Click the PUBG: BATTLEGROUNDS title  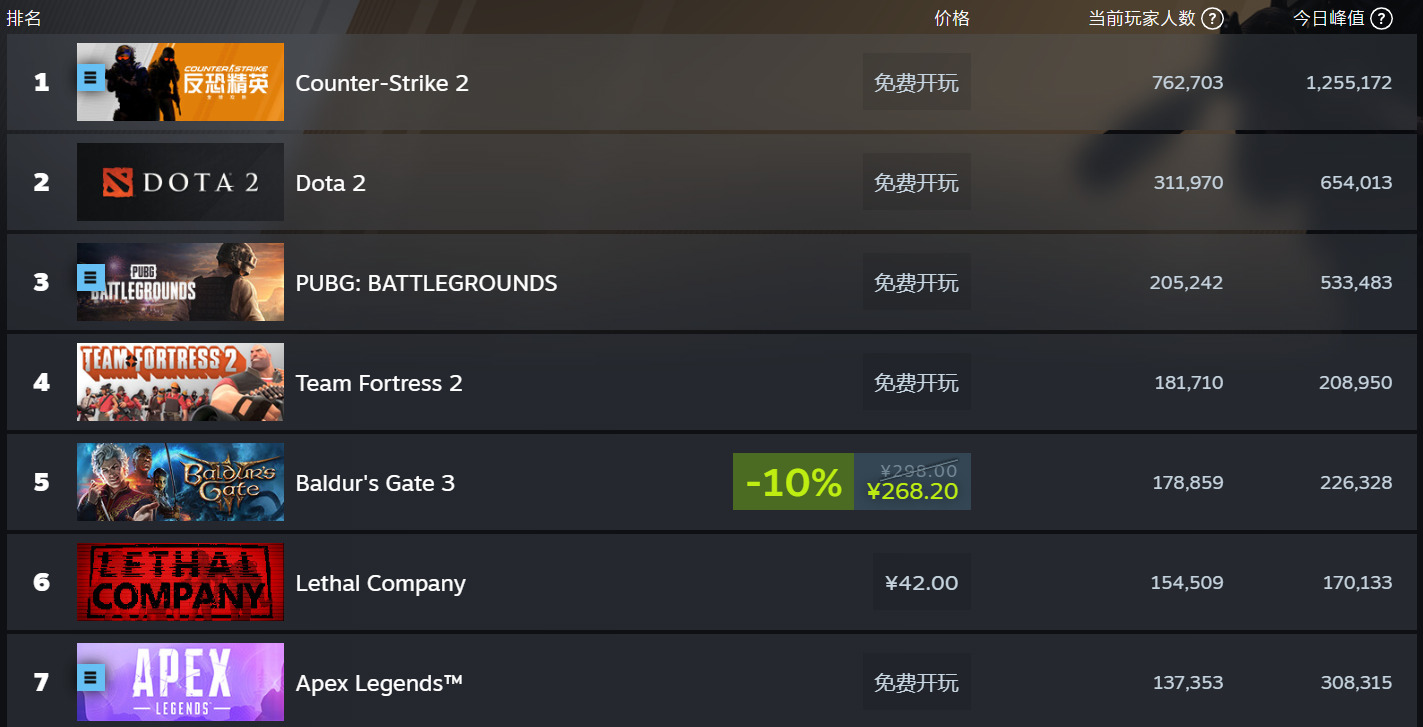coord(426,283)
